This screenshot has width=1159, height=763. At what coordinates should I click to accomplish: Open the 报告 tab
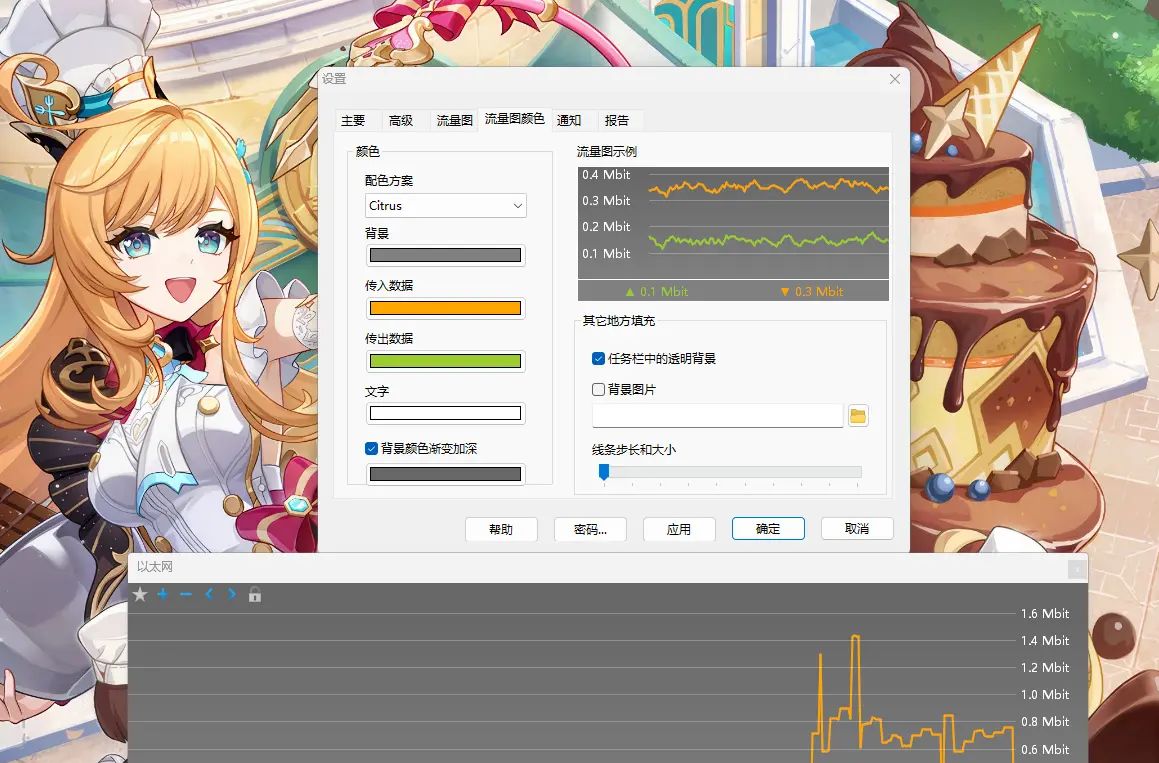click(x=616, y=121)
